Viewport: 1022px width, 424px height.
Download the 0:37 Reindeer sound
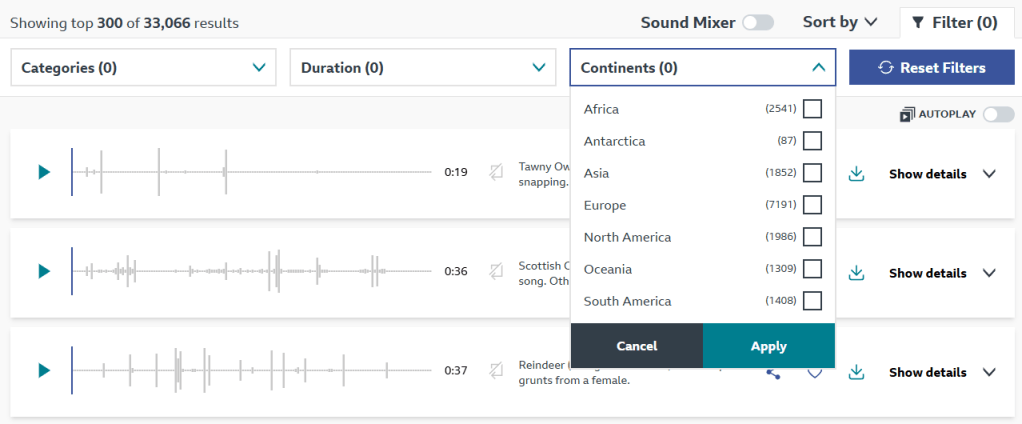tap(856, 372)
